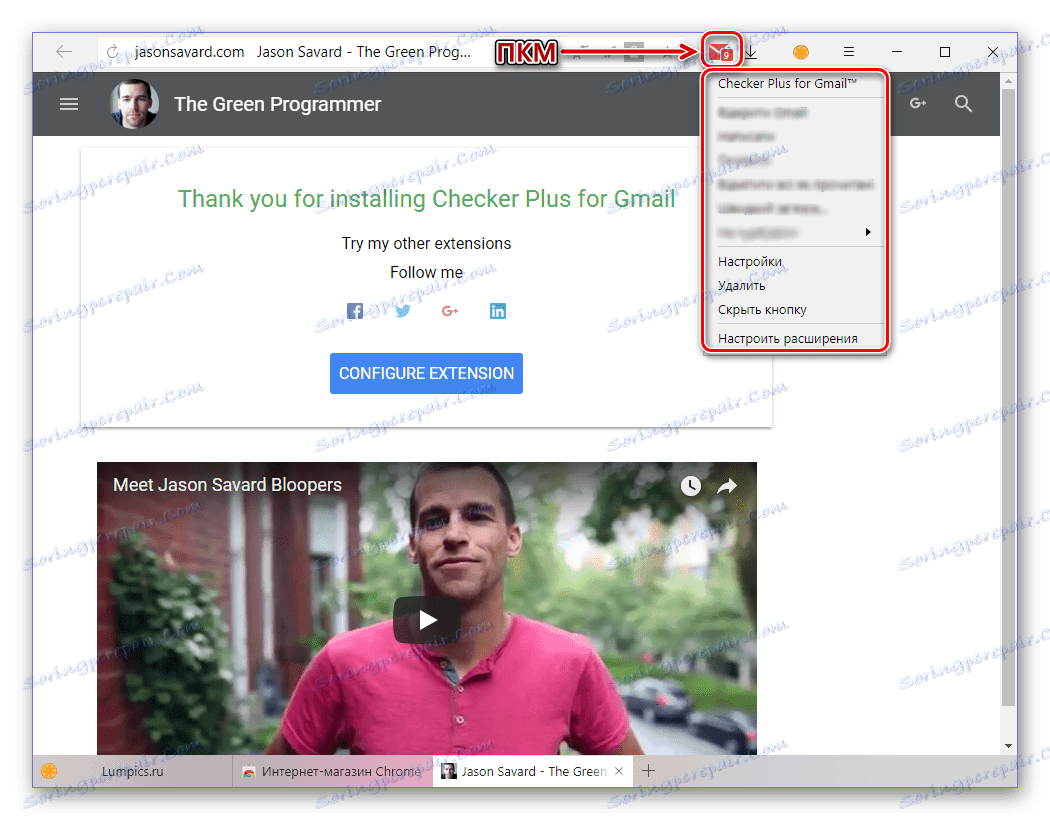Image resolution: width=1050 pixels, height=820 pixels.
Task: Click the page scrollbar up arrow
Action: (x=1008, y=81)
